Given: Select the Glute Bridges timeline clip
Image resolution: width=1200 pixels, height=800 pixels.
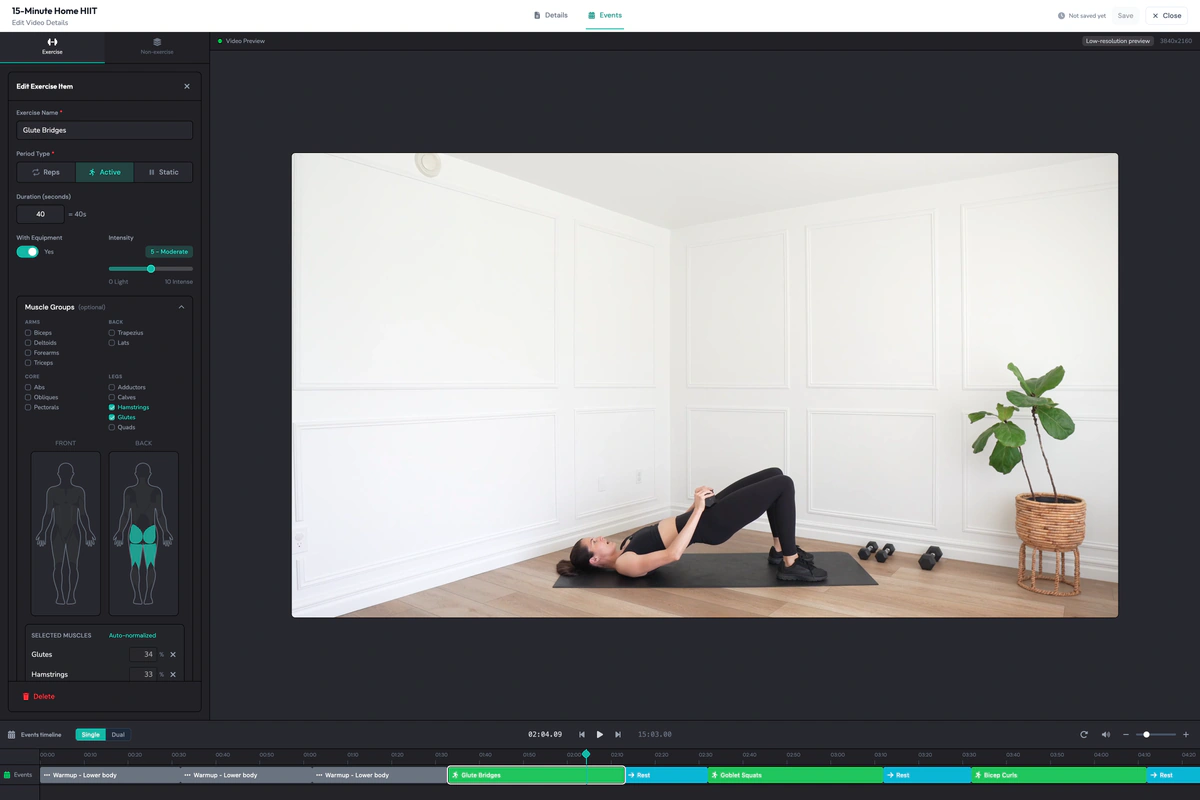Looking at the screenshot, I should point(537,775).
